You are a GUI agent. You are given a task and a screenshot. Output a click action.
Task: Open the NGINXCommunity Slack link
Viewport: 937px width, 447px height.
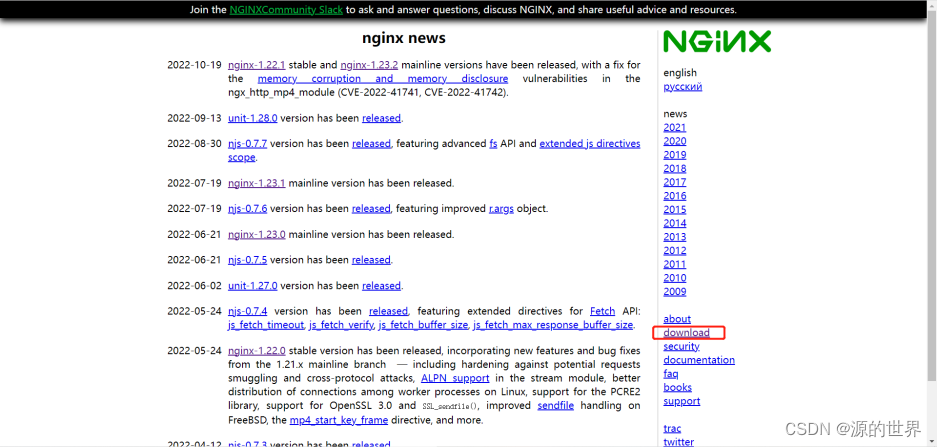[286, 10]
